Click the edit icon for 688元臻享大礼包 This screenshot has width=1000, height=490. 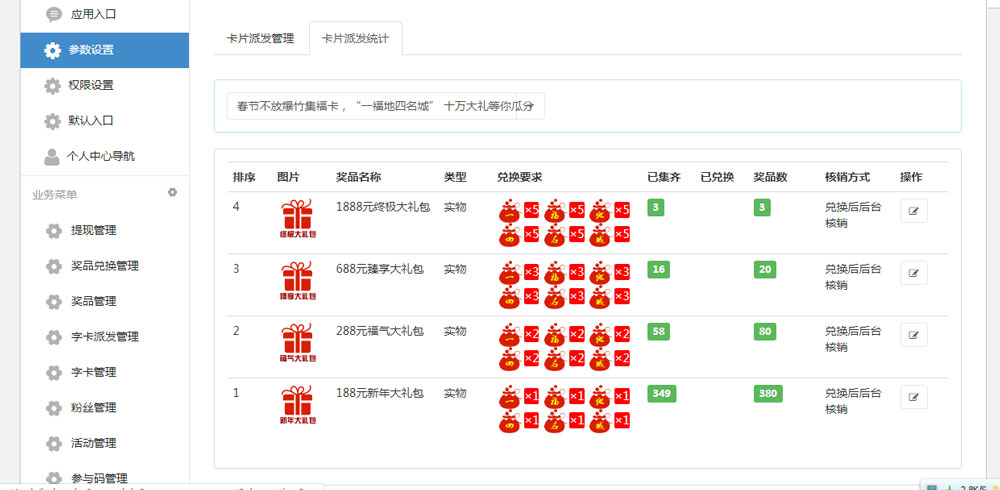click(913, 273)
